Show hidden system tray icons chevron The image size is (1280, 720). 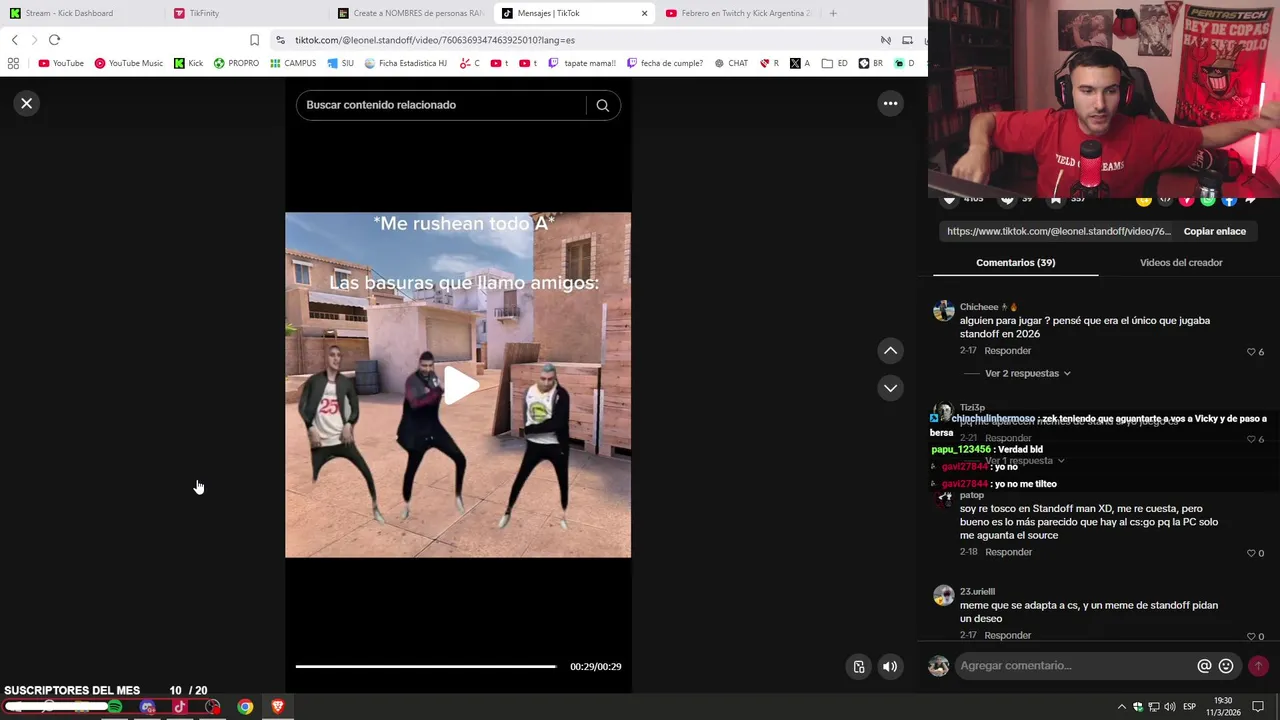tap(1121, 707)
